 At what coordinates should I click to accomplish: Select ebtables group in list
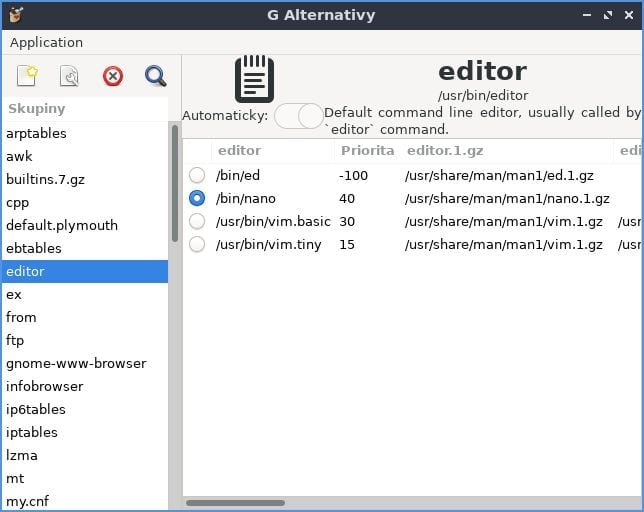coord(85,248)
